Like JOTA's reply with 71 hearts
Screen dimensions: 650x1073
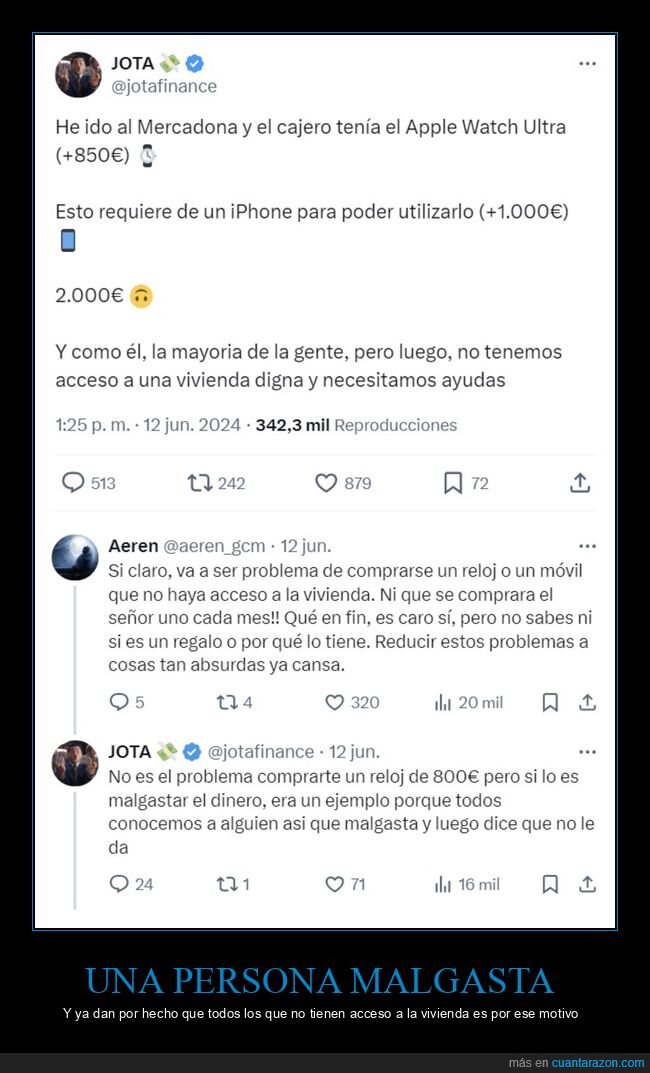[334, 884]
